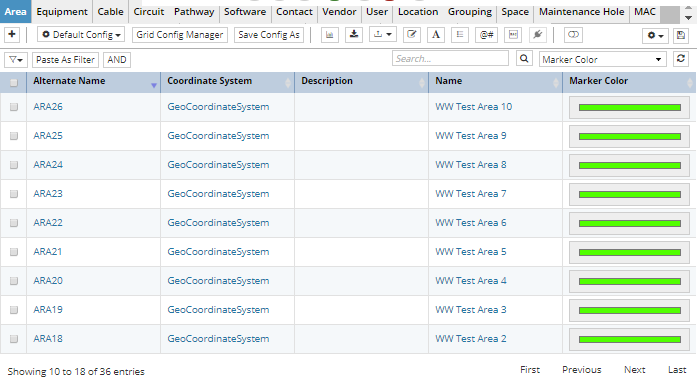Click the magnifier search button
Image resolution: width=697 pixels, height=382 pixels.
coord(524,59)
